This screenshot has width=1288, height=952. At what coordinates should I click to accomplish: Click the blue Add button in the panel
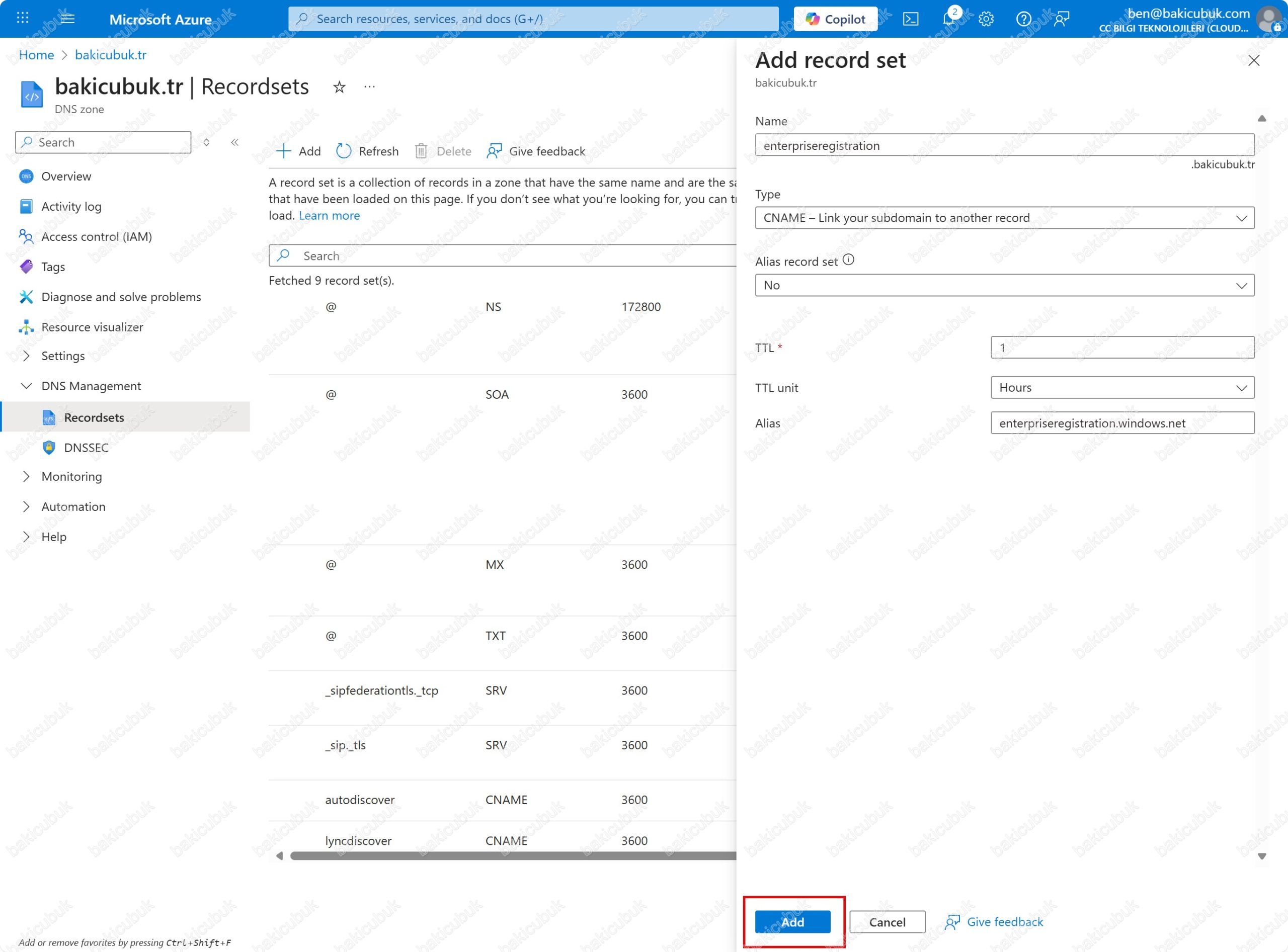tap(792, 922)
